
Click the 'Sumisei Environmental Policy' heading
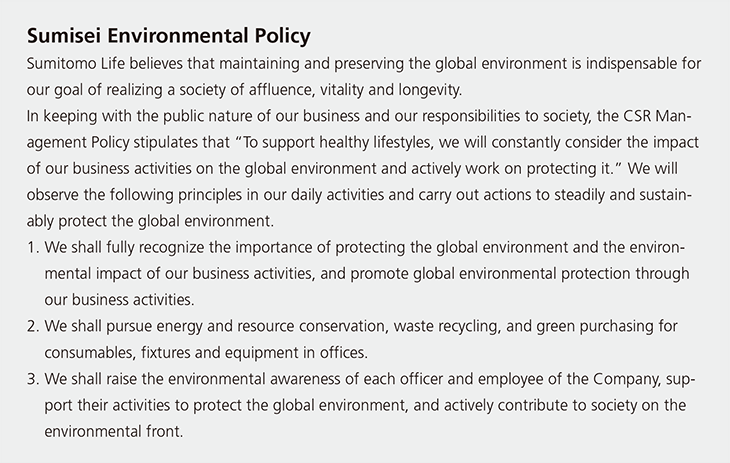coord(169,35)
